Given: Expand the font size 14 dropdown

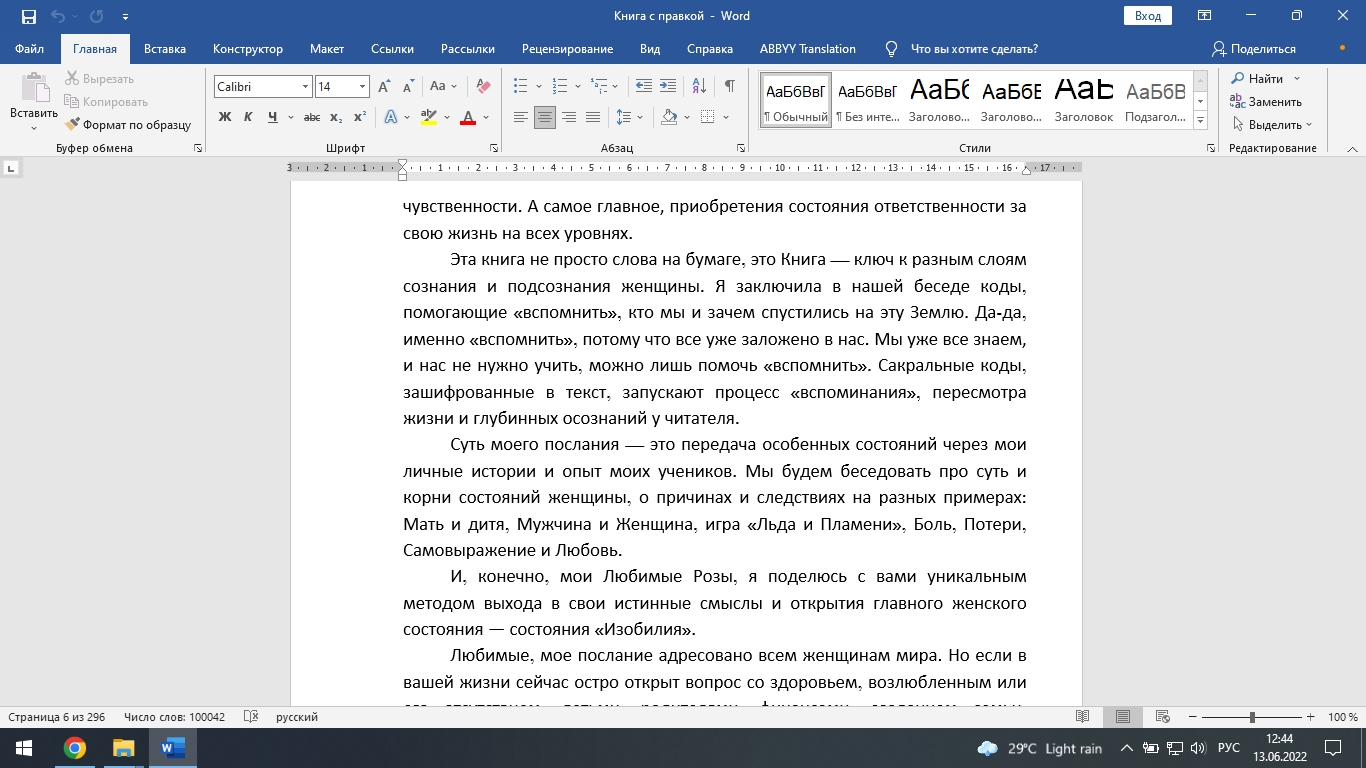Looking at the screenshot, I should click(363, 87).
